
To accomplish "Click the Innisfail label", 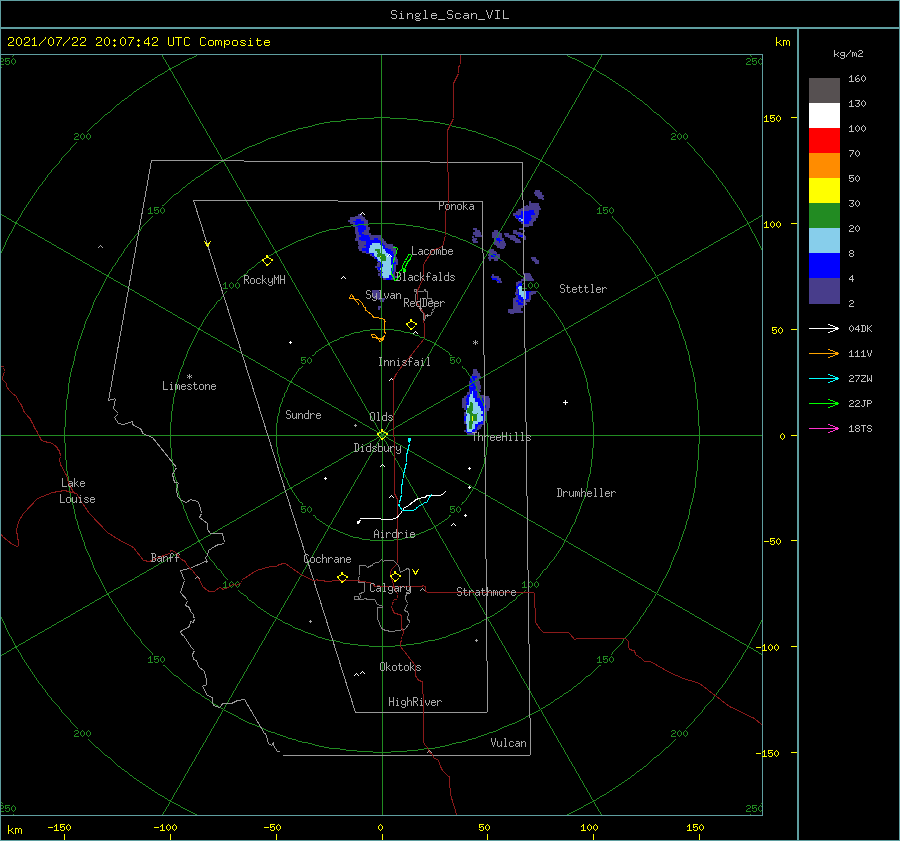I will (404, 362).
